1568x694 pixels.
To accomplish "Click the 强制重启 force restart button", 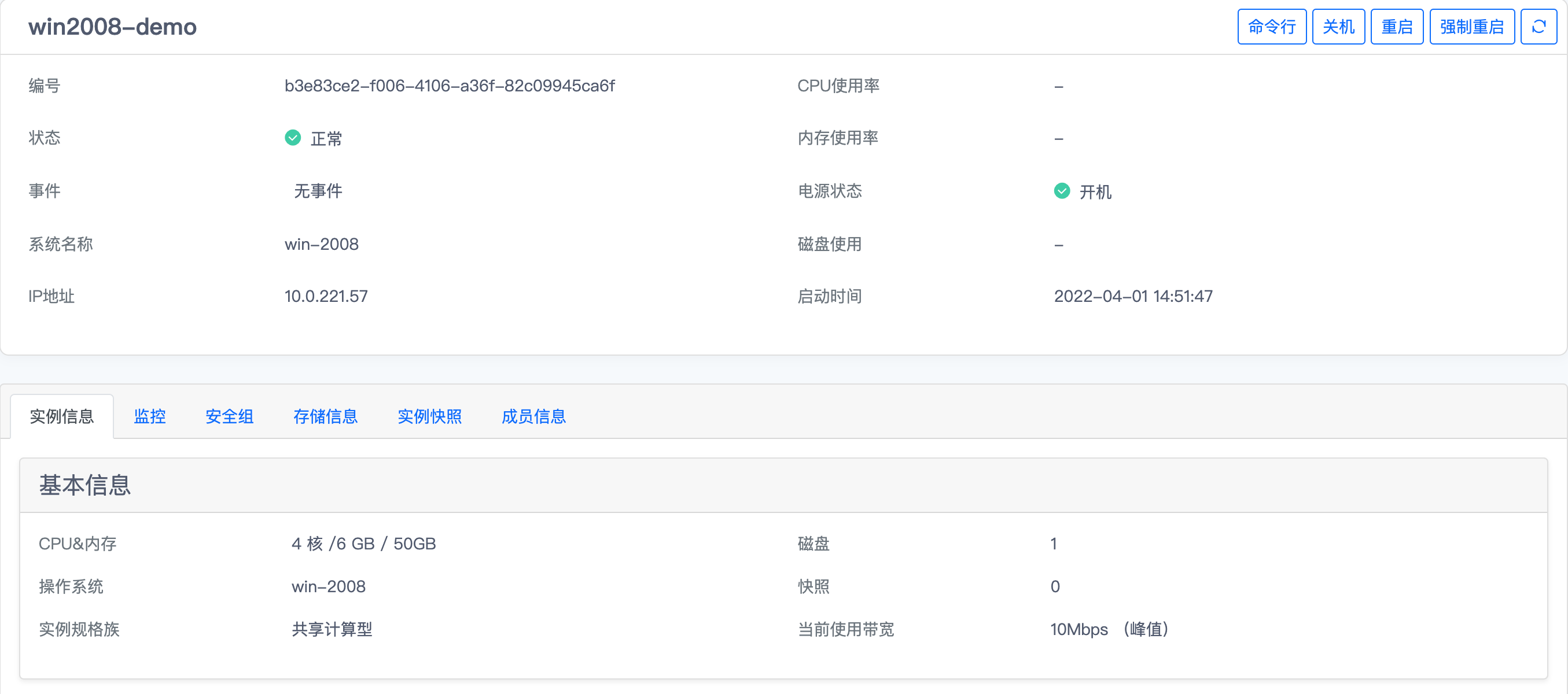I will tap(1471, 27).
